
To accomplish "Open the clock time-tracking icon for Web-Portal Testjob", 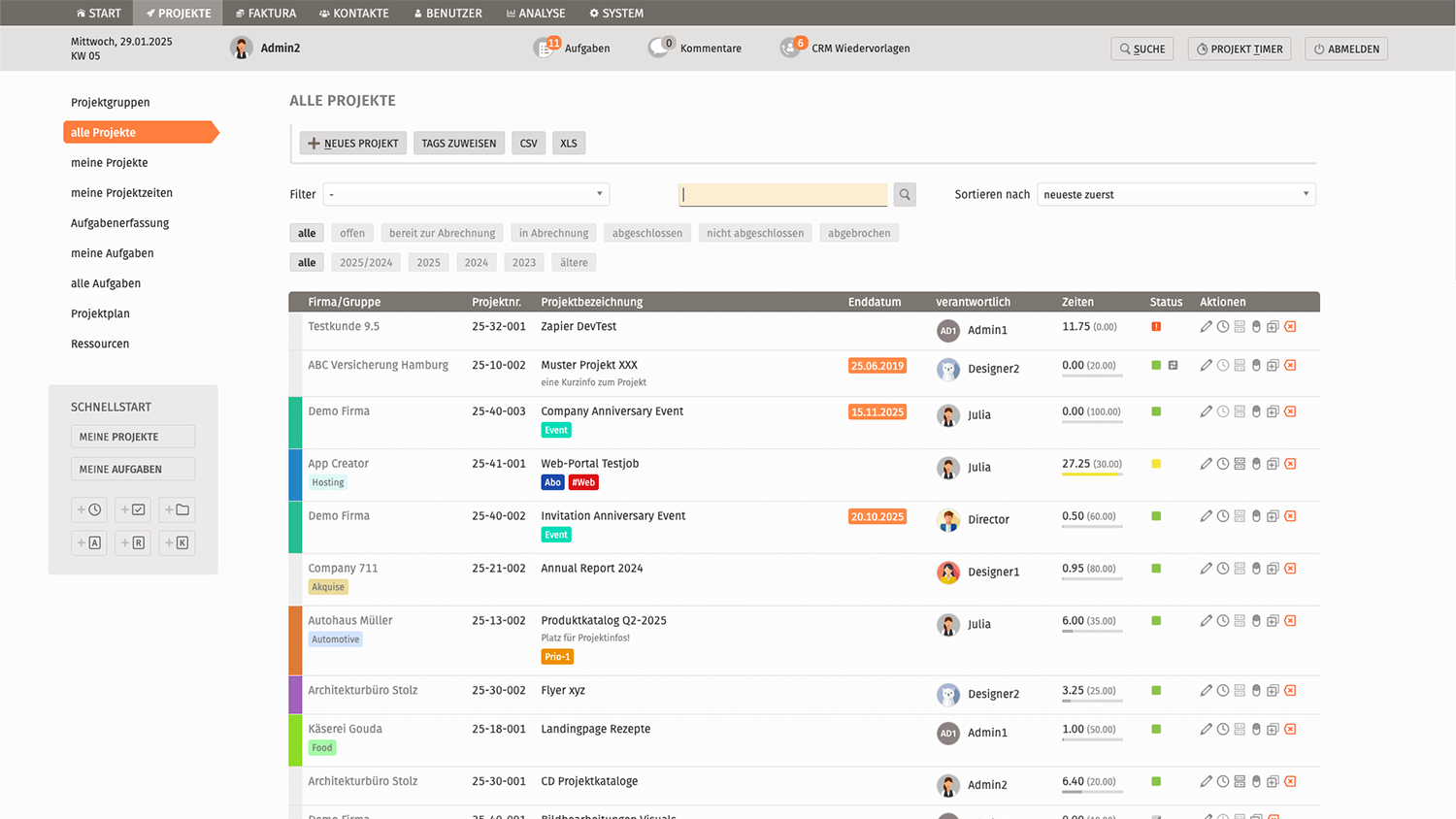I will click(1223, 464).
